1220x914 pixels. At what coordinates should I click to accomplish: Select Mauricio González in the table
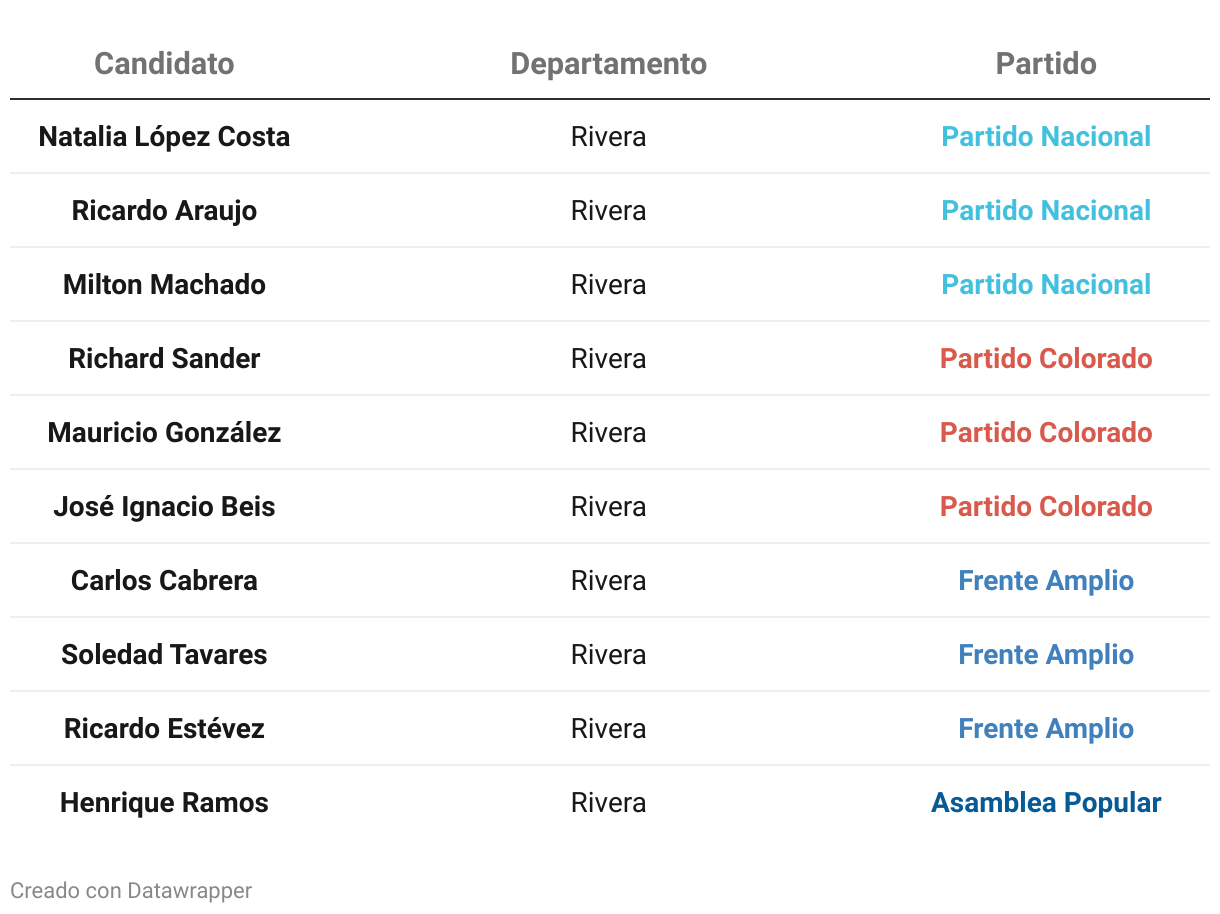pyautogui.click(x=164, y=433)
